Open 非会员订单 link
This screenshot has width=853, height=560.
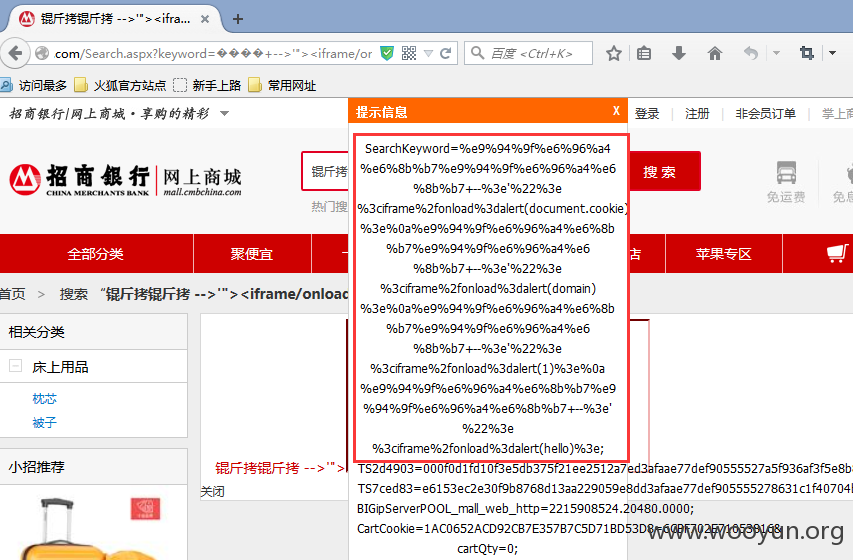click(765, 114)
